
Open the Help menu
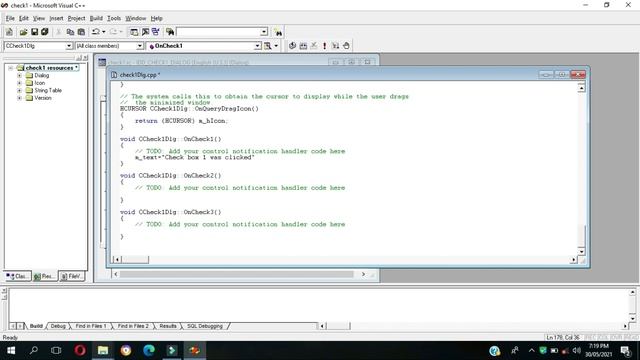point(156,18)
